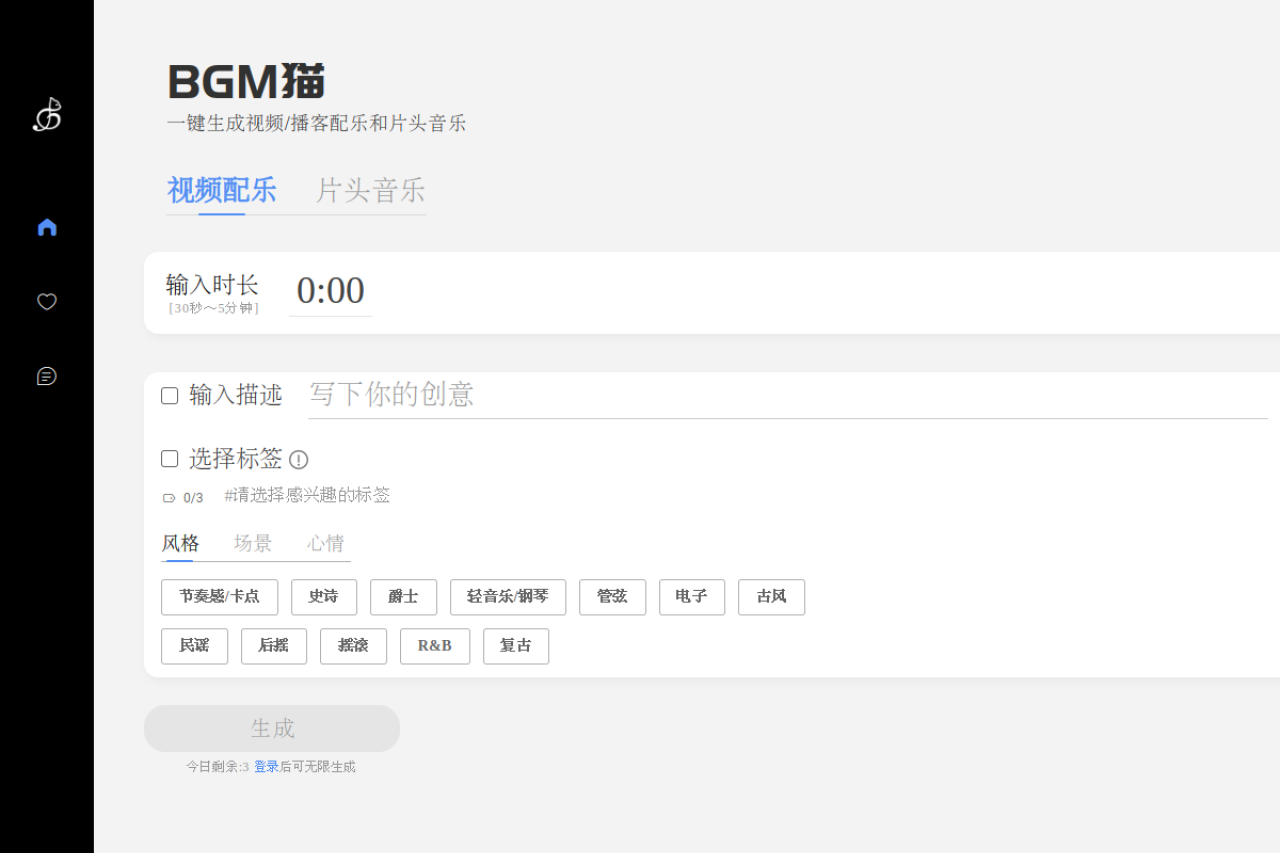This screenshot has width=1280, height=853.
Task: Open favorites via the heart icon
Action: coord(46,301)
